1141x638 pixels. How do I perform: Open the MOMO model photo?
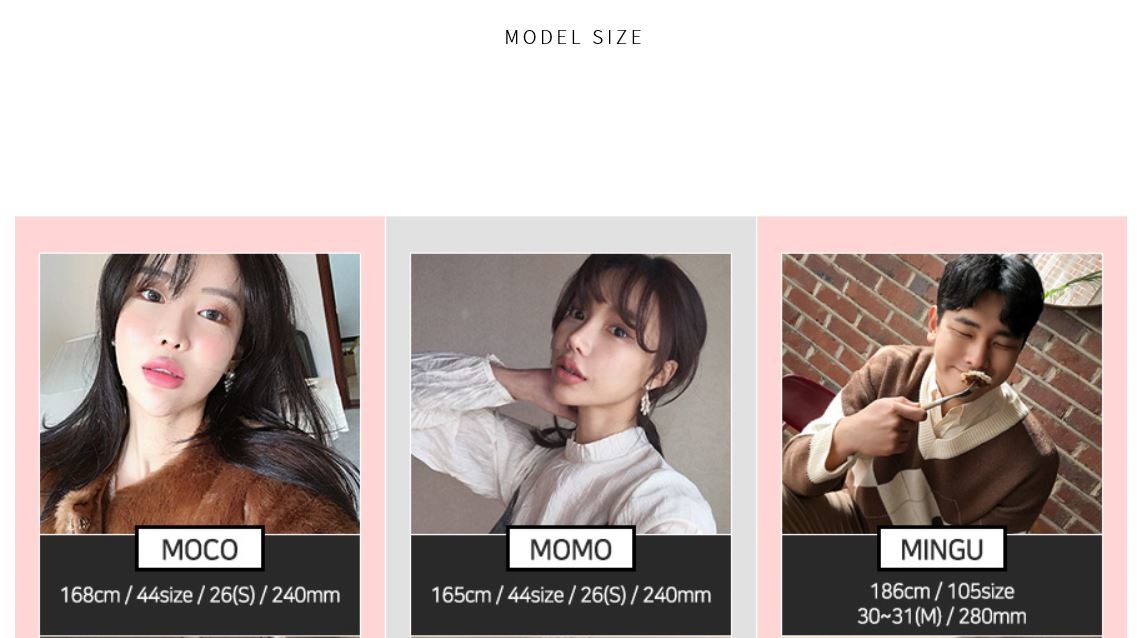click(570, 394)
